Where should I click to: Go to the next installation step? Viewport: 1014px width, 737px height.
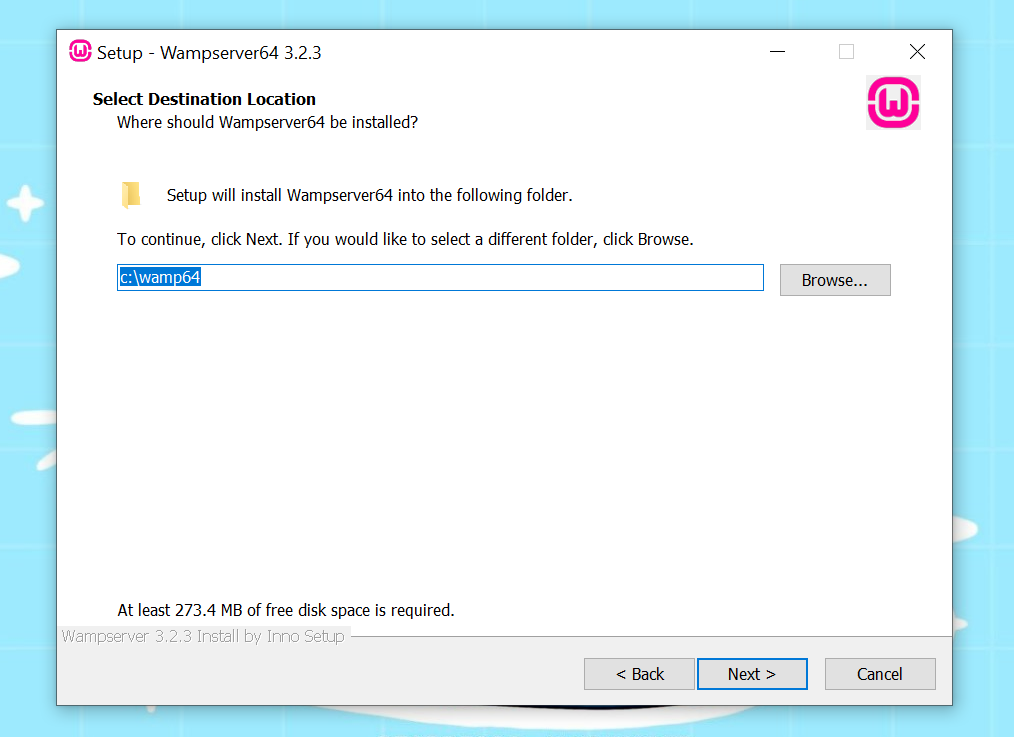click(752, 674)
